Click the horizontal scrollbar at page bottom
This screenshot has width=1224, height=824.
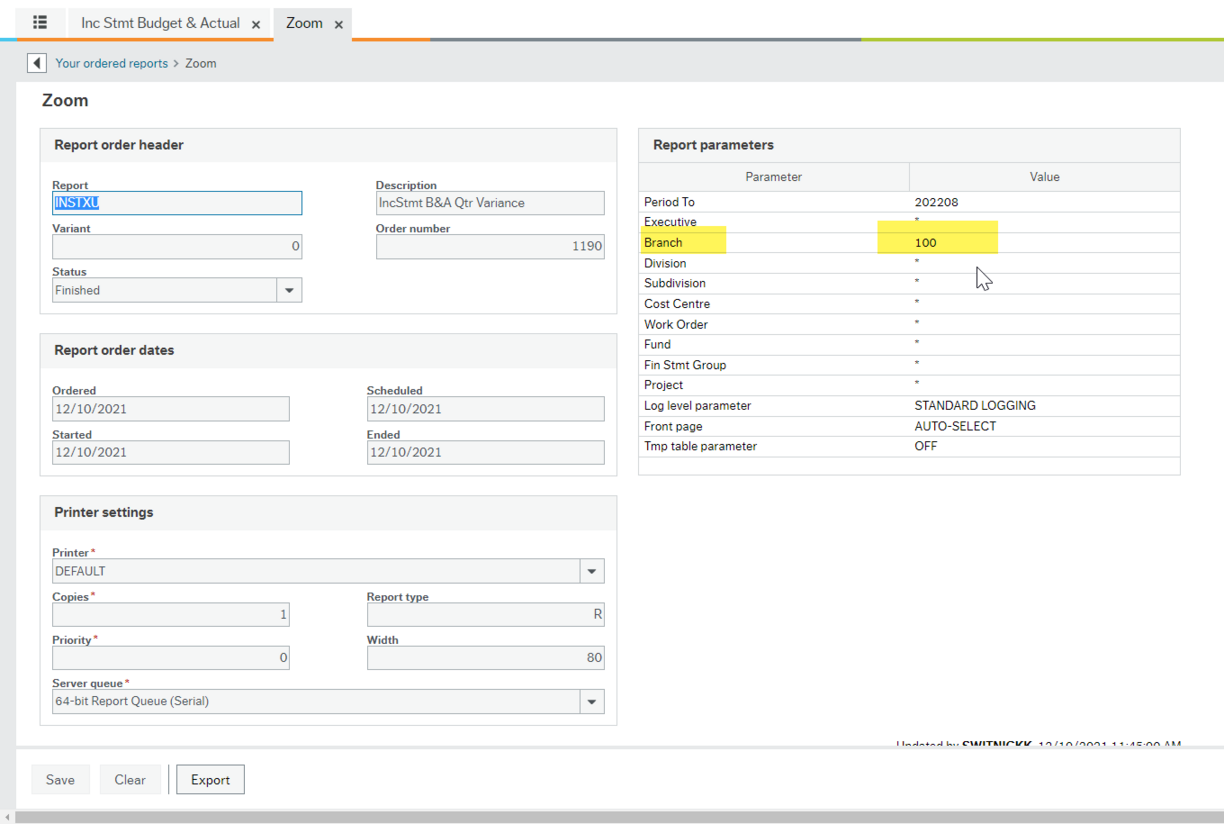612,817
